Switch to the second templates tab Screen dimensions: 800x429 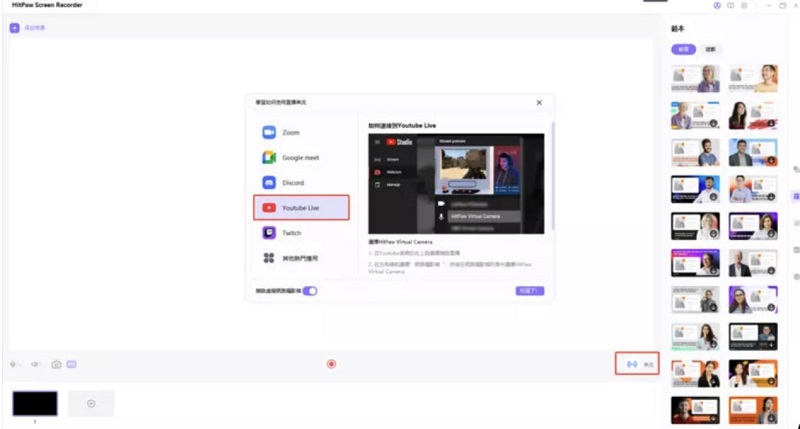(x=710, y=49)
